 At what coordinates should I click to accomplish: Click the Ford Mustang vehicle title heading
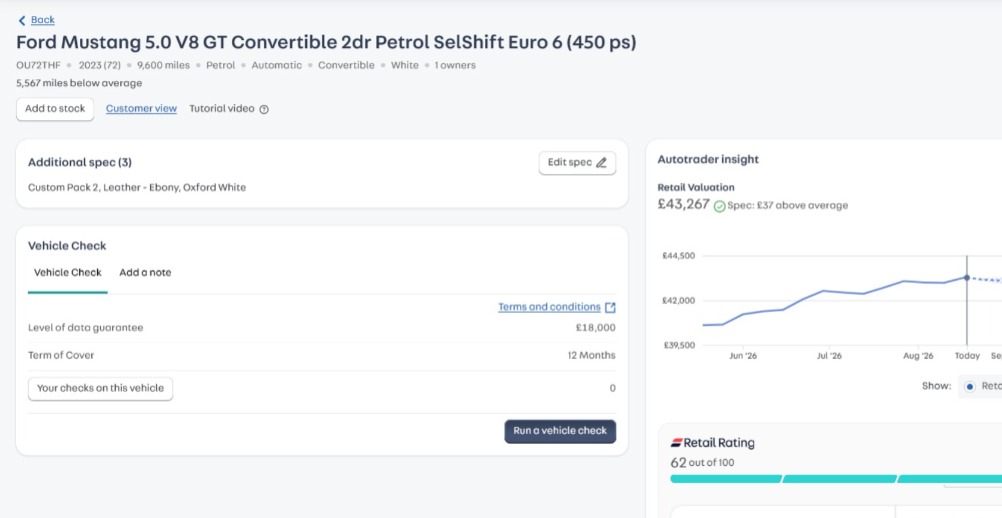pos(326,43)
